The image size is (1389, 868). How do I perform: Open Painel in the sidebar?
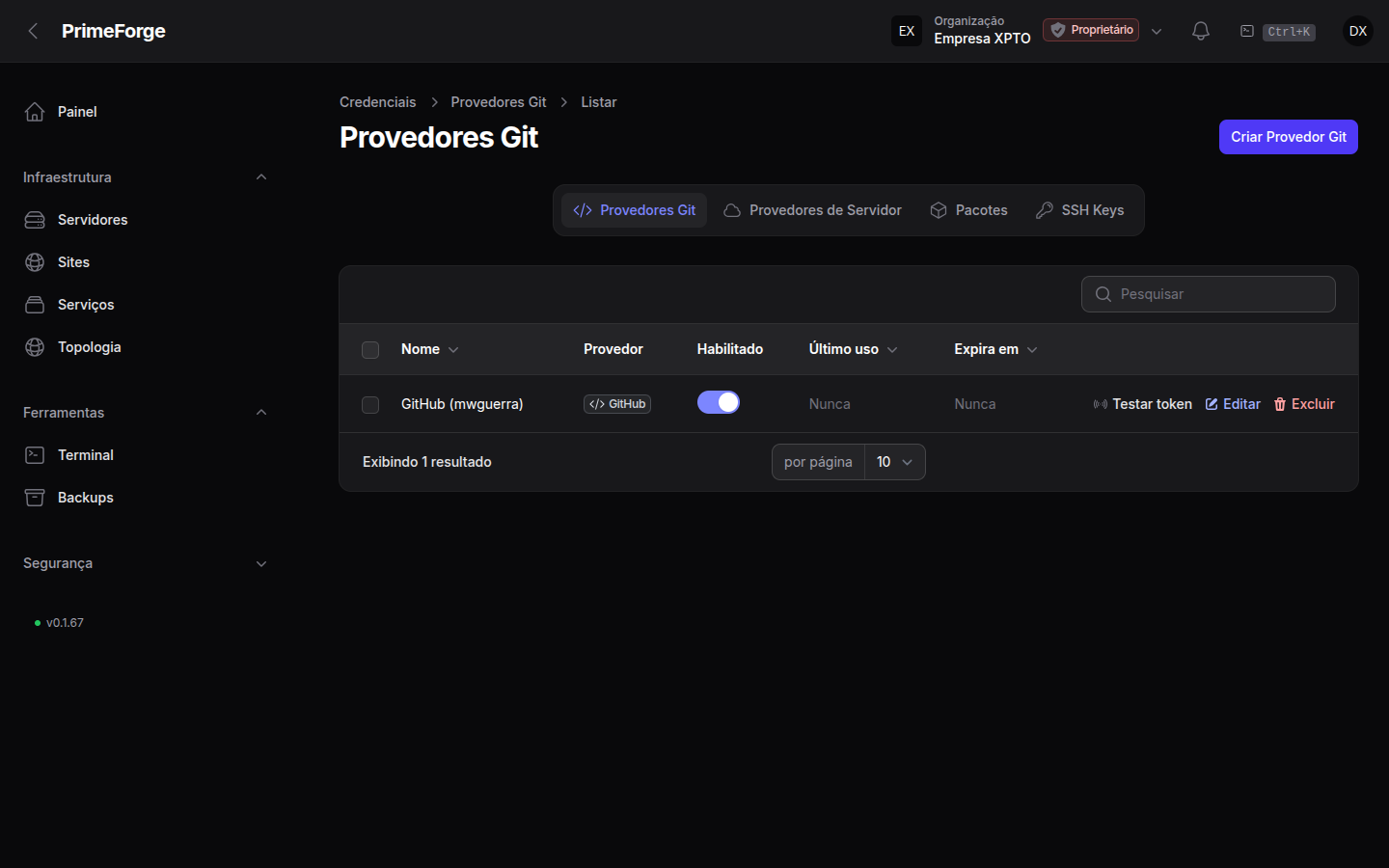(145, 112)
